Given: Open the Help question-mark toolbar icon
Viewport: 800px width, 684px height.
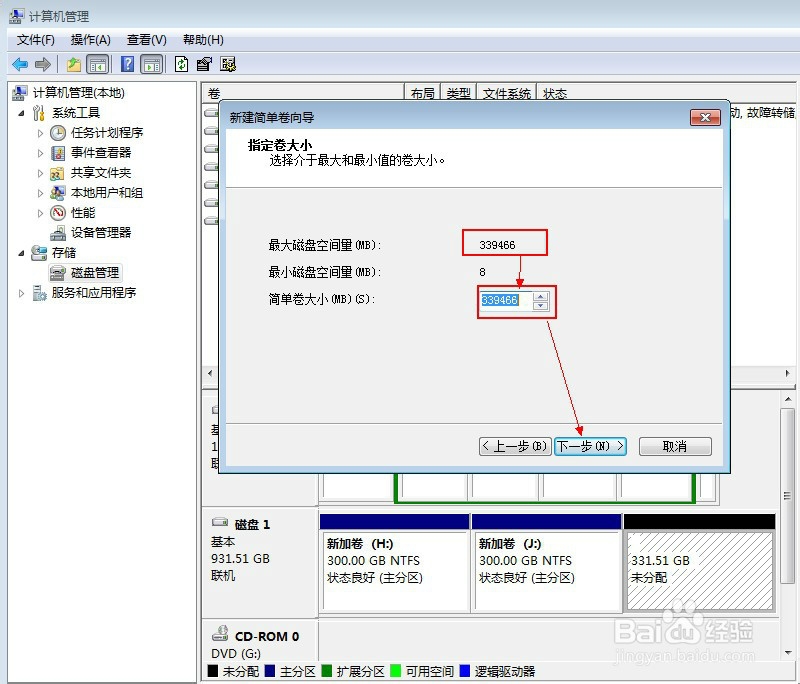Looking at the screenshot, I should coord(128,64).
